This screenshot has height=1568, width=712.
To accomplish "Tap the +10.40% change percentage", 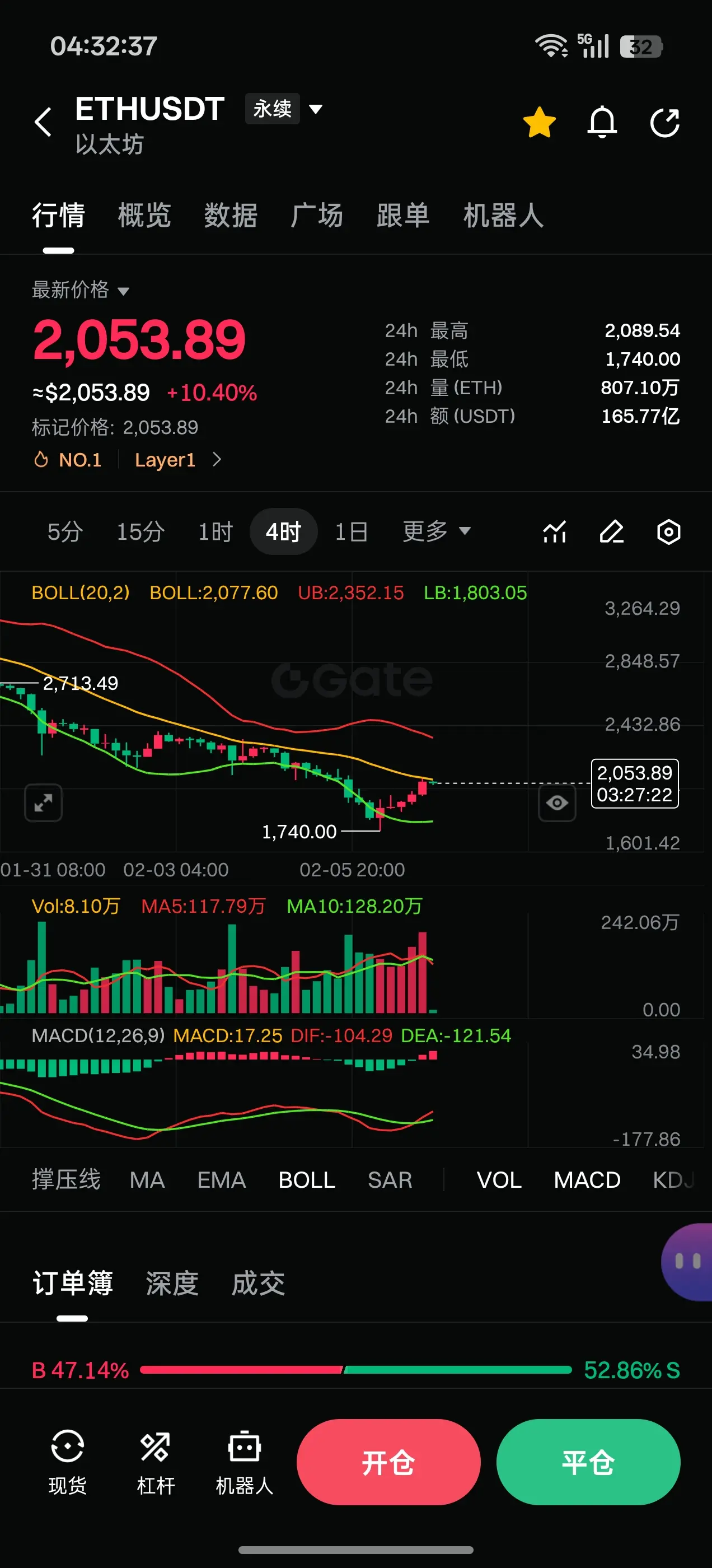I will [212, 393].
